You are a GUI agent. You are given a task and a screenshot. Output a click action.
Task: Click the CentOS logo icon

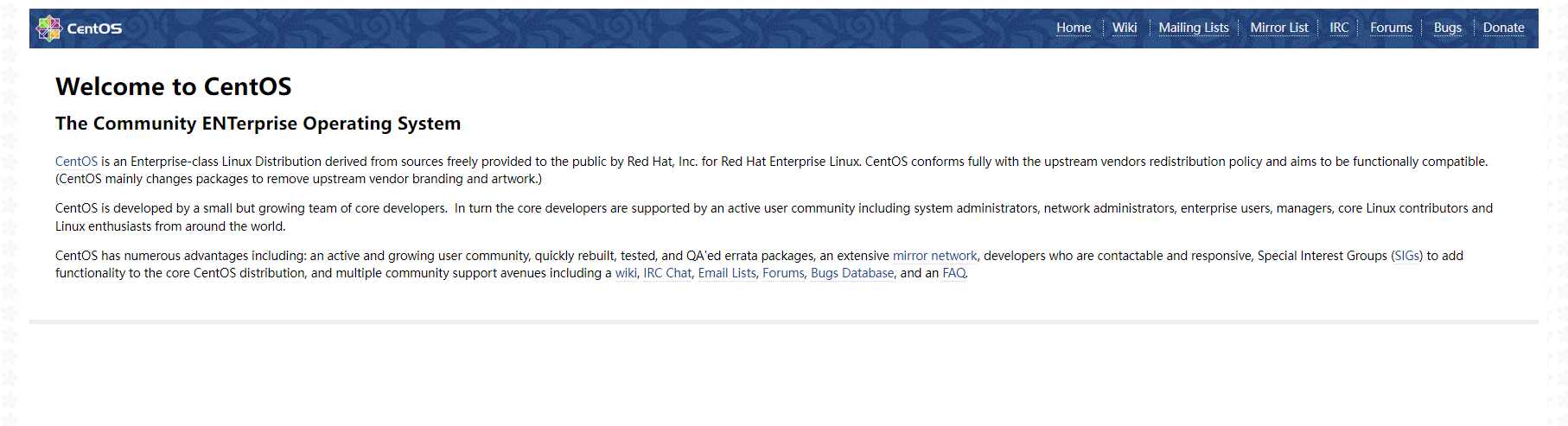pyautogui.click(x=49, y=29)
